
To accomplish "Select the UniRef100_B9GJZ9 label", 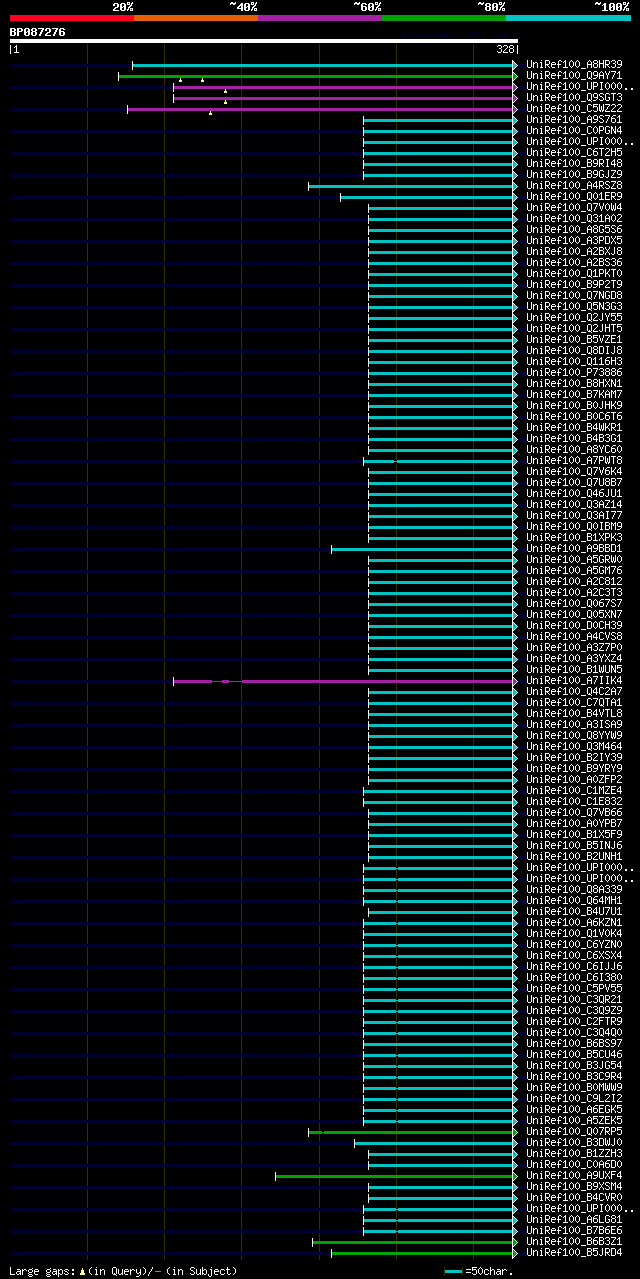I will point(574,174).
